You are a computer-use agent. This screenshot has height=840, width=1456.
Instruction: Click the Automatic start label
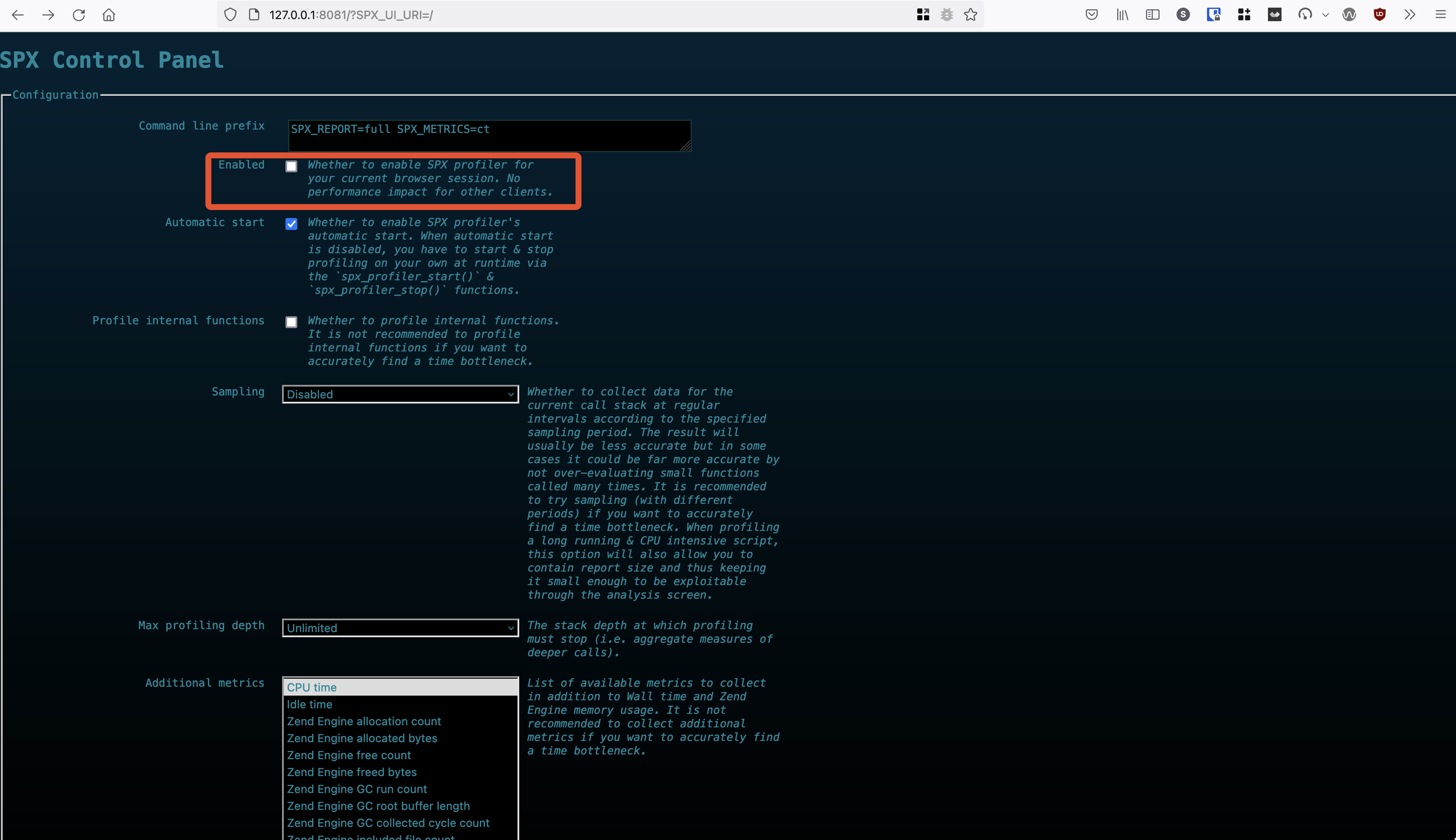click(x=215, y=223)
